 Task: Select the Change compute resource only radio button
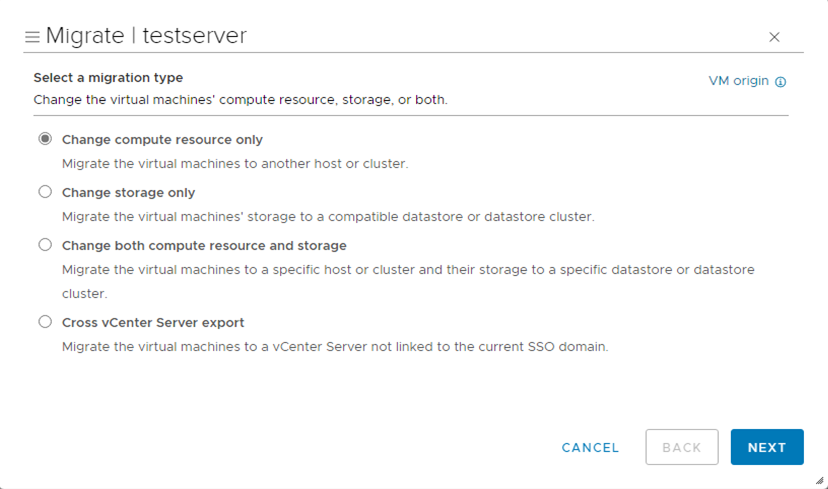coord(45,139)
